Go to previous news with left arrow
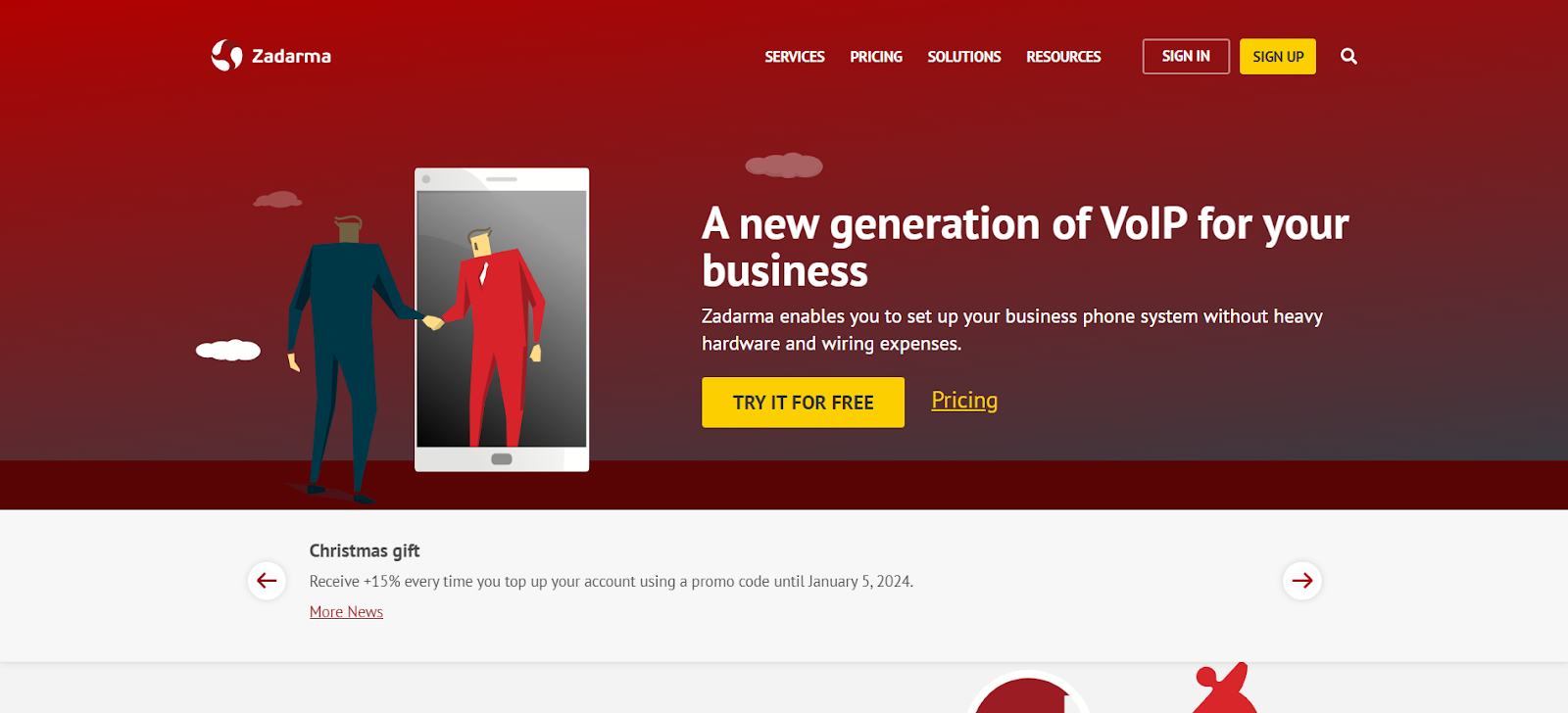The width and height of the screenshot is (1568, 713). coord(267,581)
